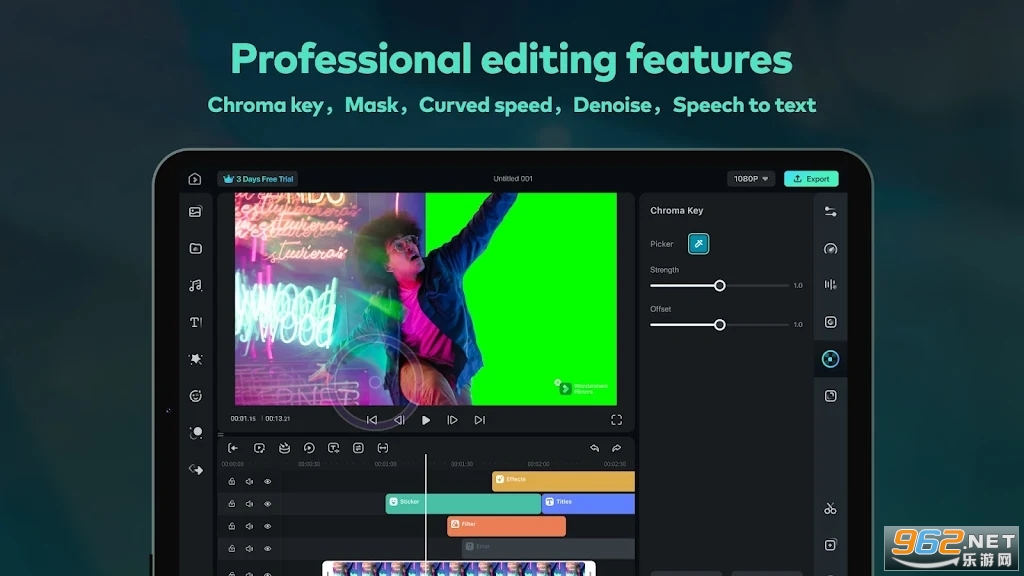This screenshot has height=576, width=1024.
Task: Select the orange Filter clip
Action: coord(506,526)
